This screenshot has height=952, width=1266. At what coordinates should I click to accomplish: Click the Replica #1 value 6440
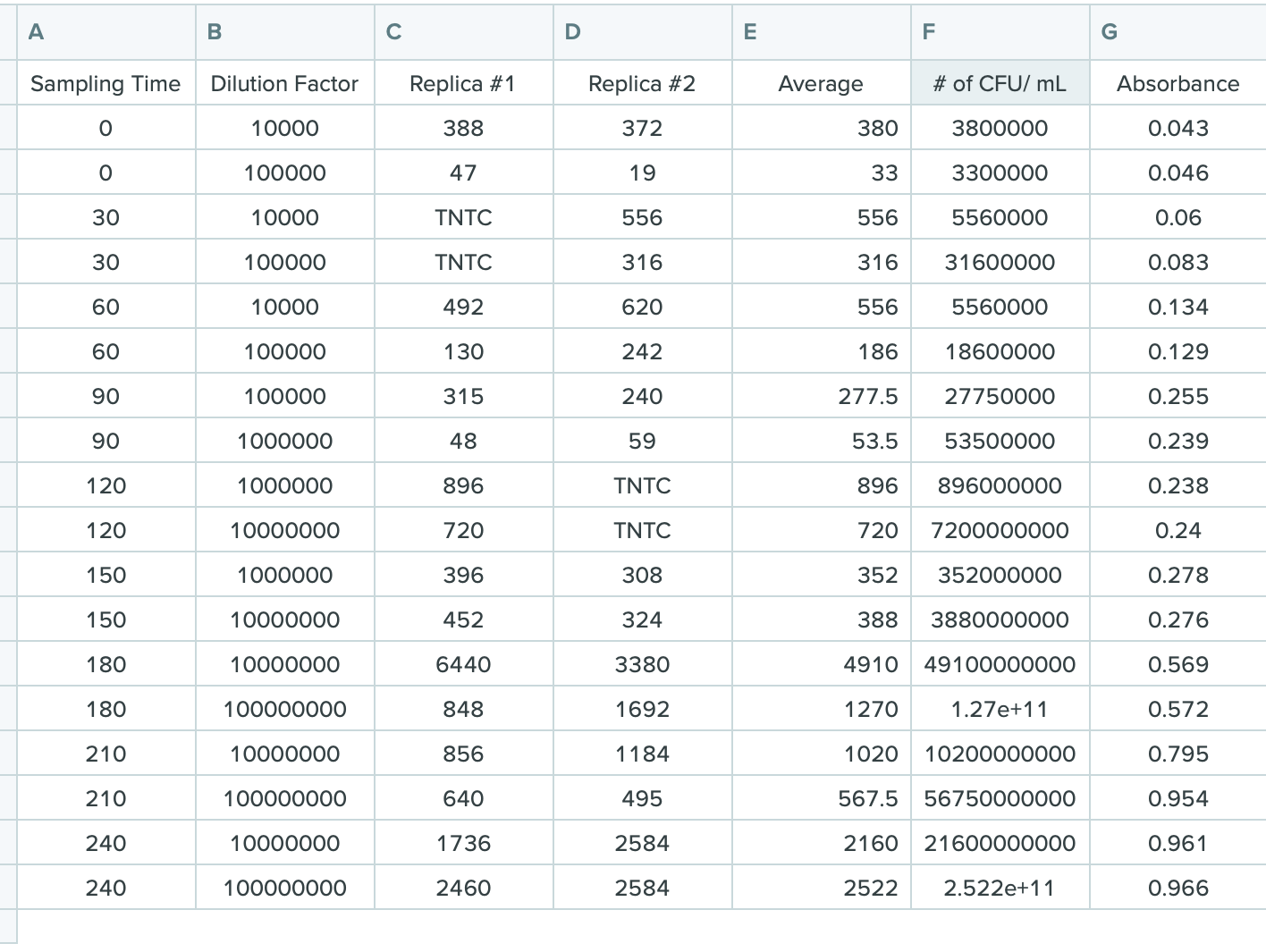[x=463, y=664]
